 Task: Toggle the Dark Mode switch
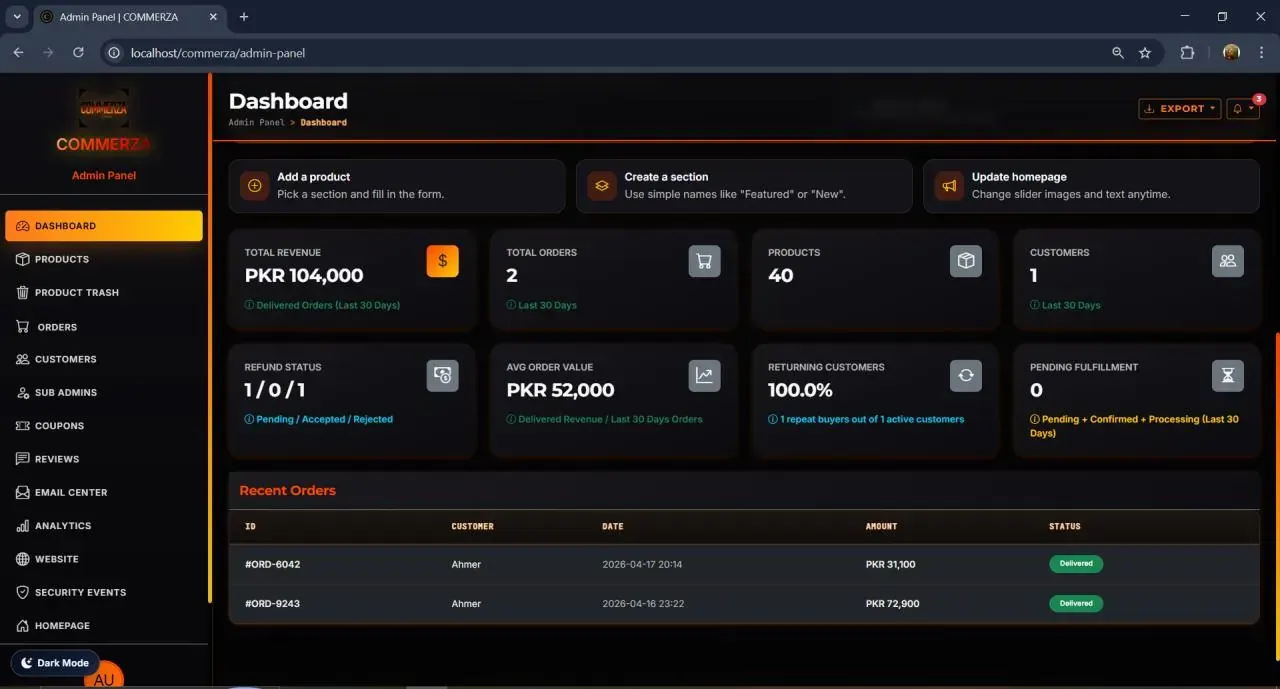(x=55, y=663)
